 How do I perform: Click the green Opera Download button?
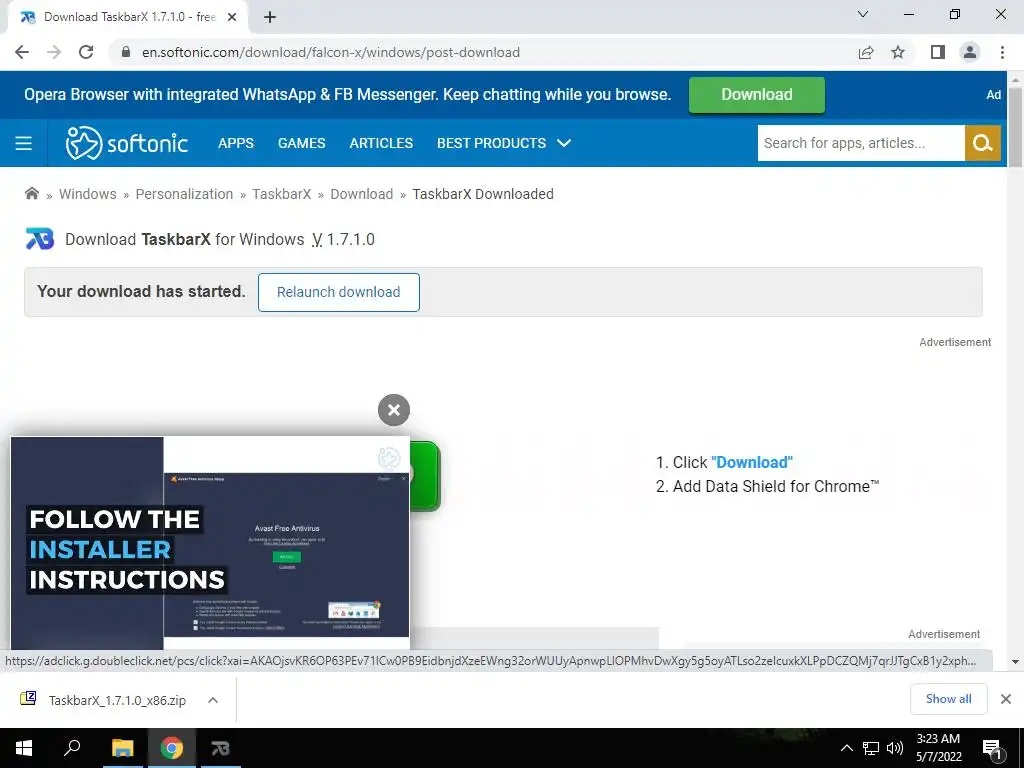point(756,95)
